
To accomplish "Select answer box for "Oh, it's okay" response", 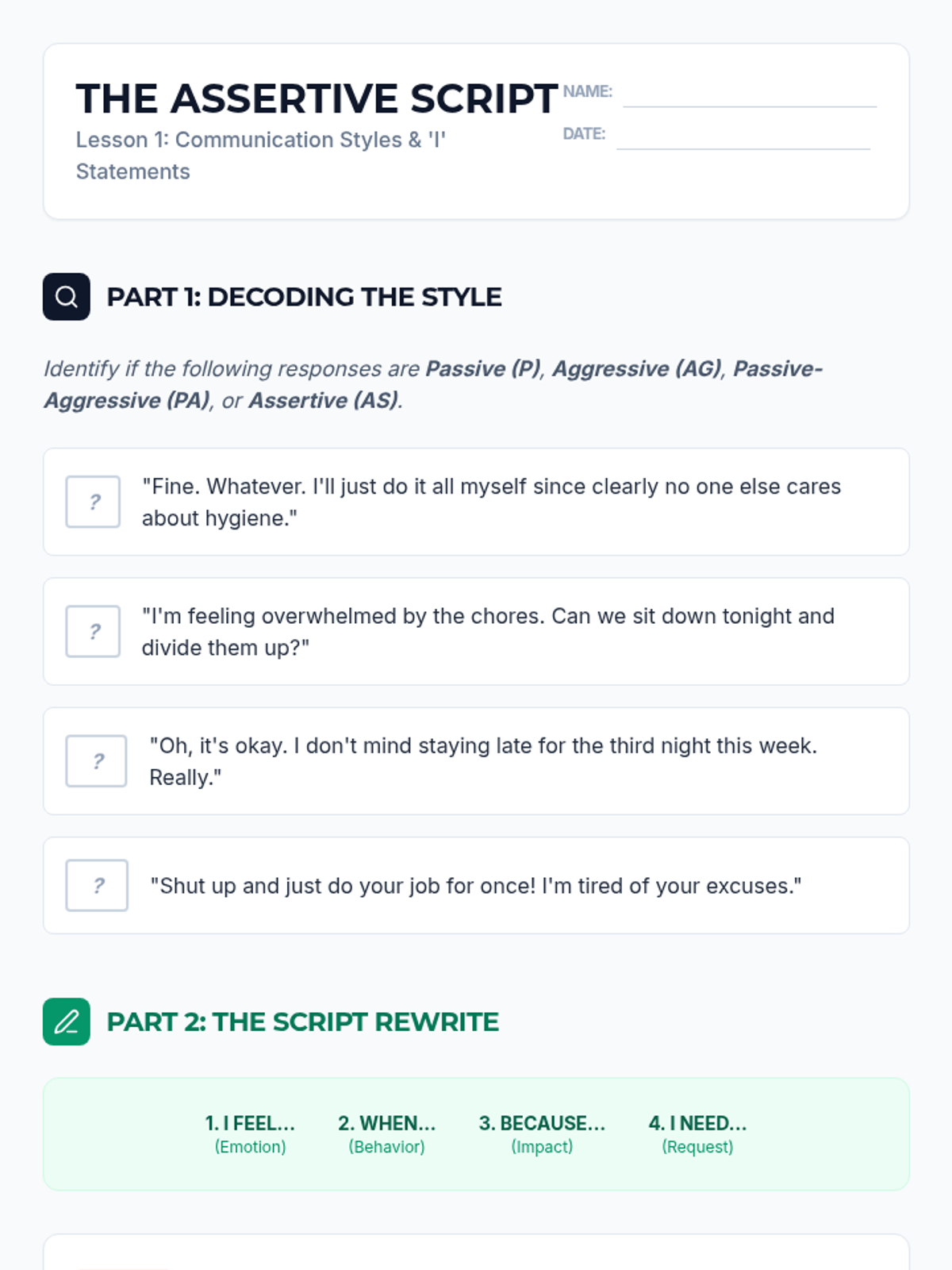I will [x=96, y=761].
